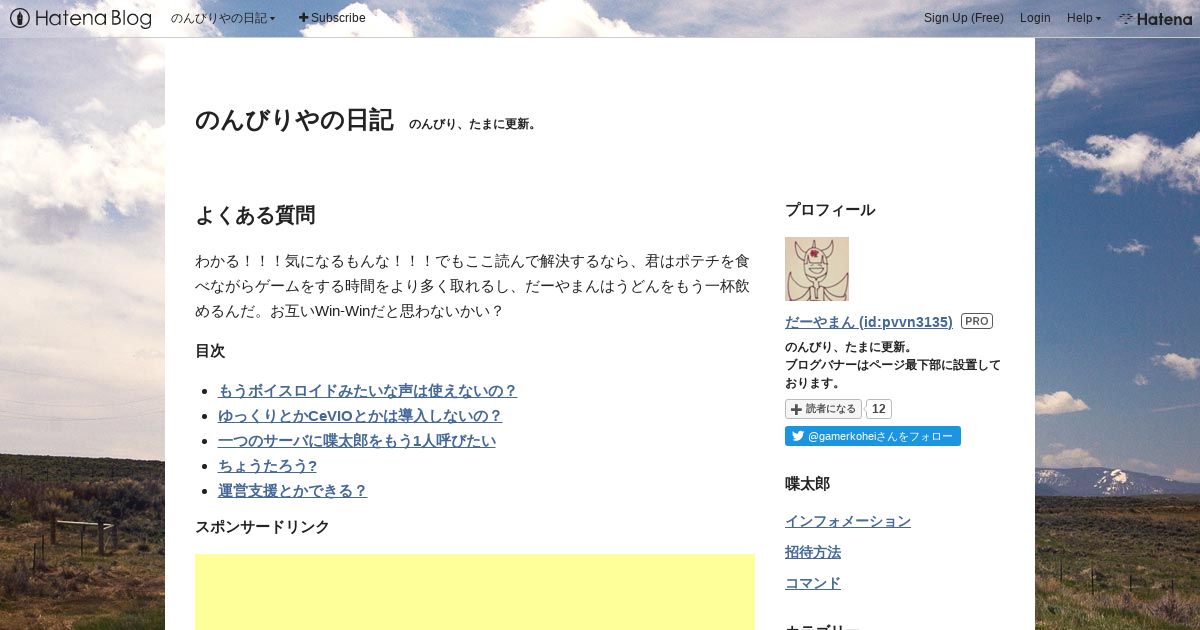Jump to ちょうたろう? section
1200x630 pixels.
267,466
